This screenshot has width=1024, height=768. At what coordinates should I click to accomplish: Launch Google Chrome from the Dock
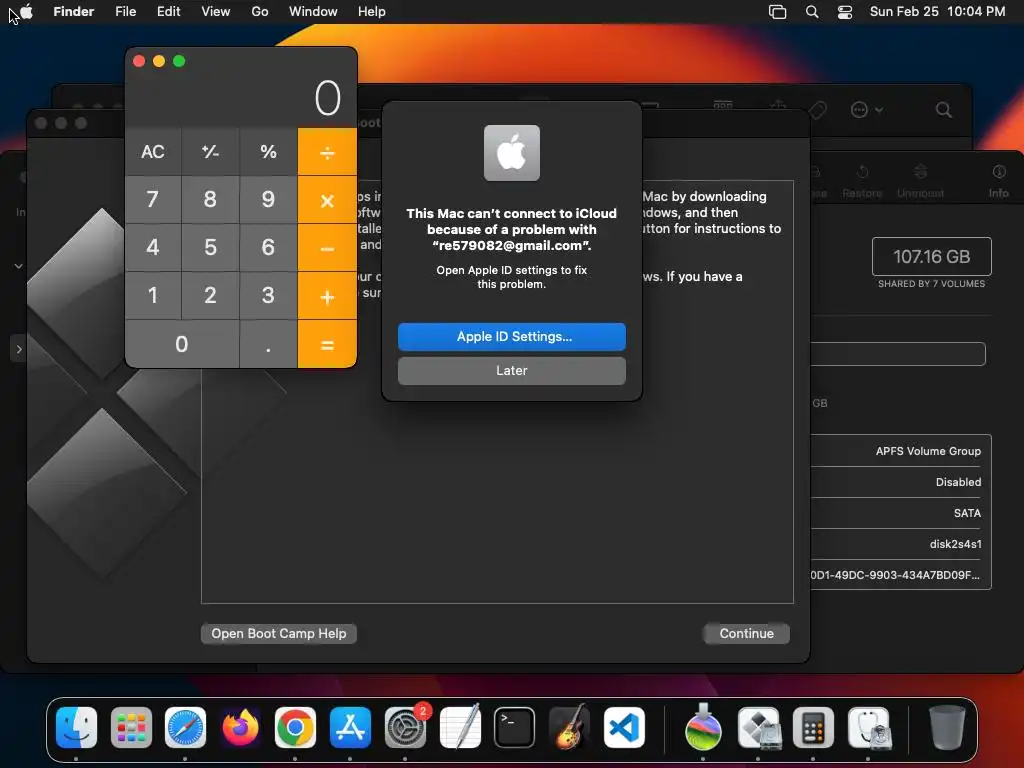[x=295, y=728]
